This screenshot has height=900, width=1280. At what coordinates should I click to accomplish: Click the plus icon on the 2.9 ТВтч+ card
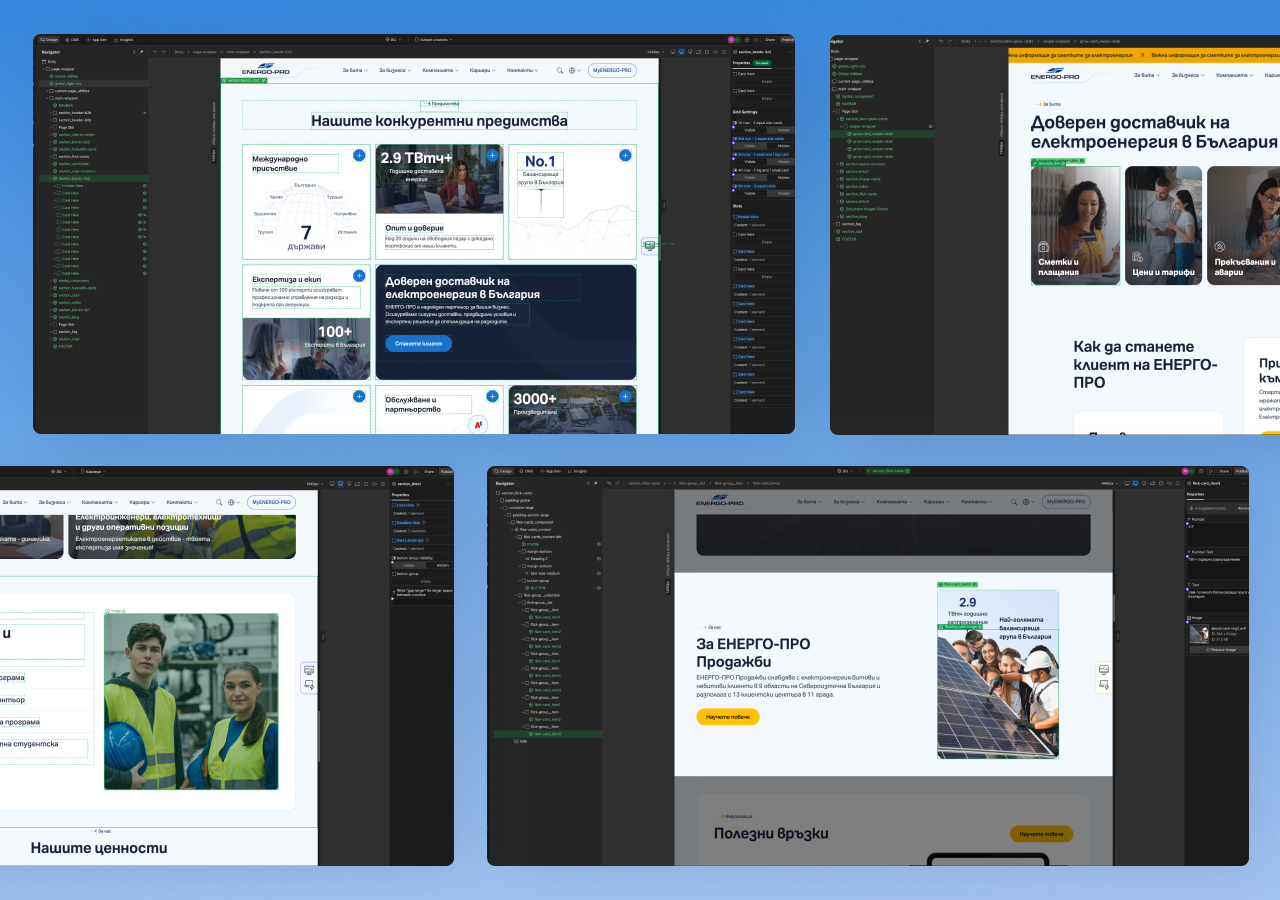[492, 155]
